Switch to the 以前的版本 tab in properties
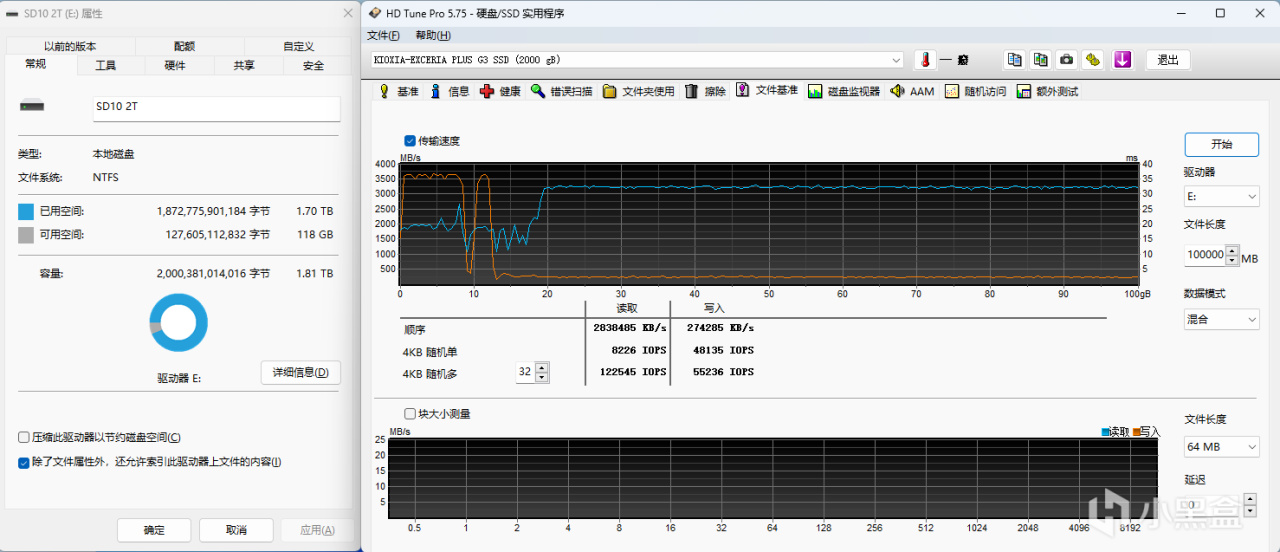 coord(70,46)
